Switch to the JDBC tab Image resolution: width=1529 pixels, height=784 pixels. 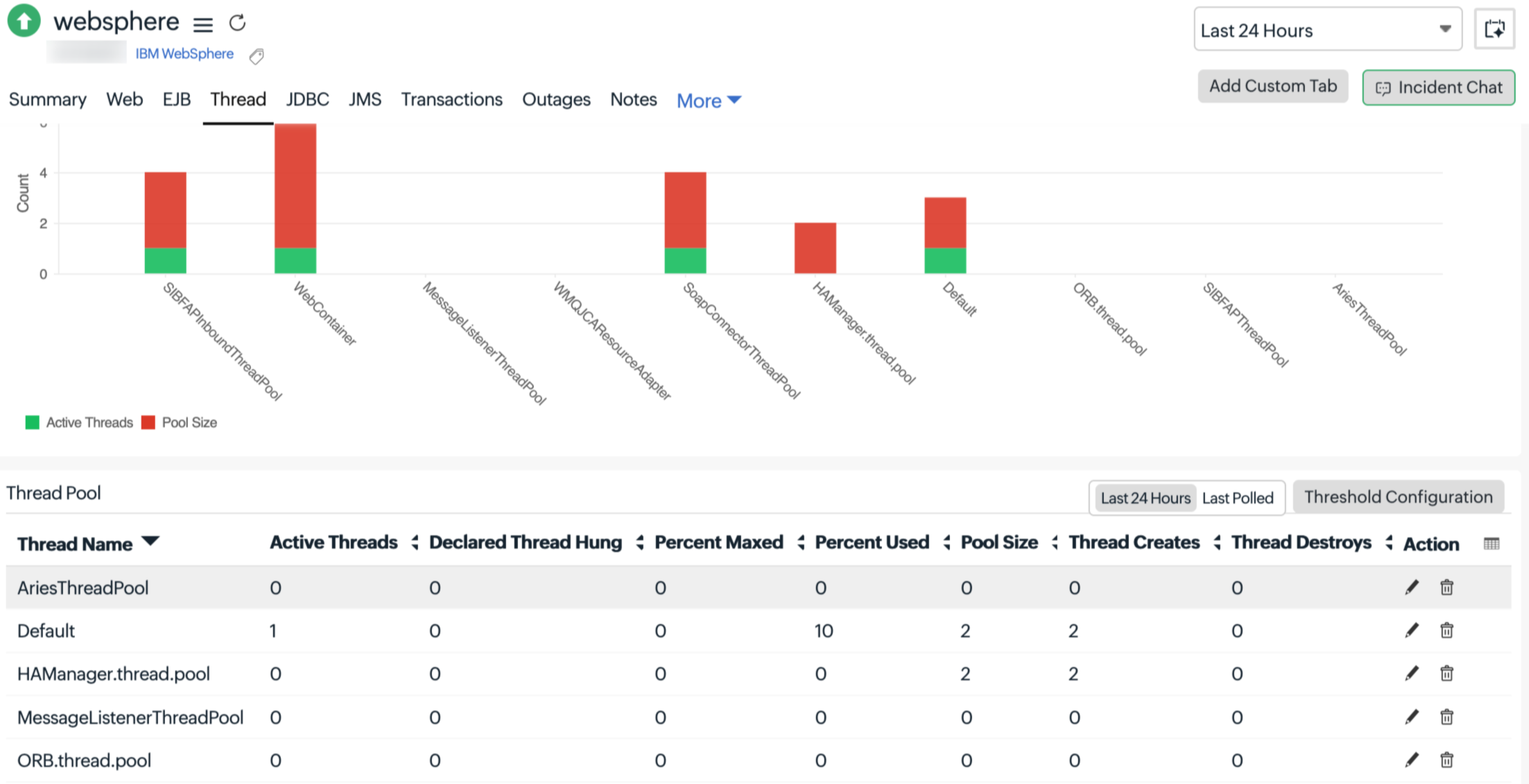(x=307, y=100)
